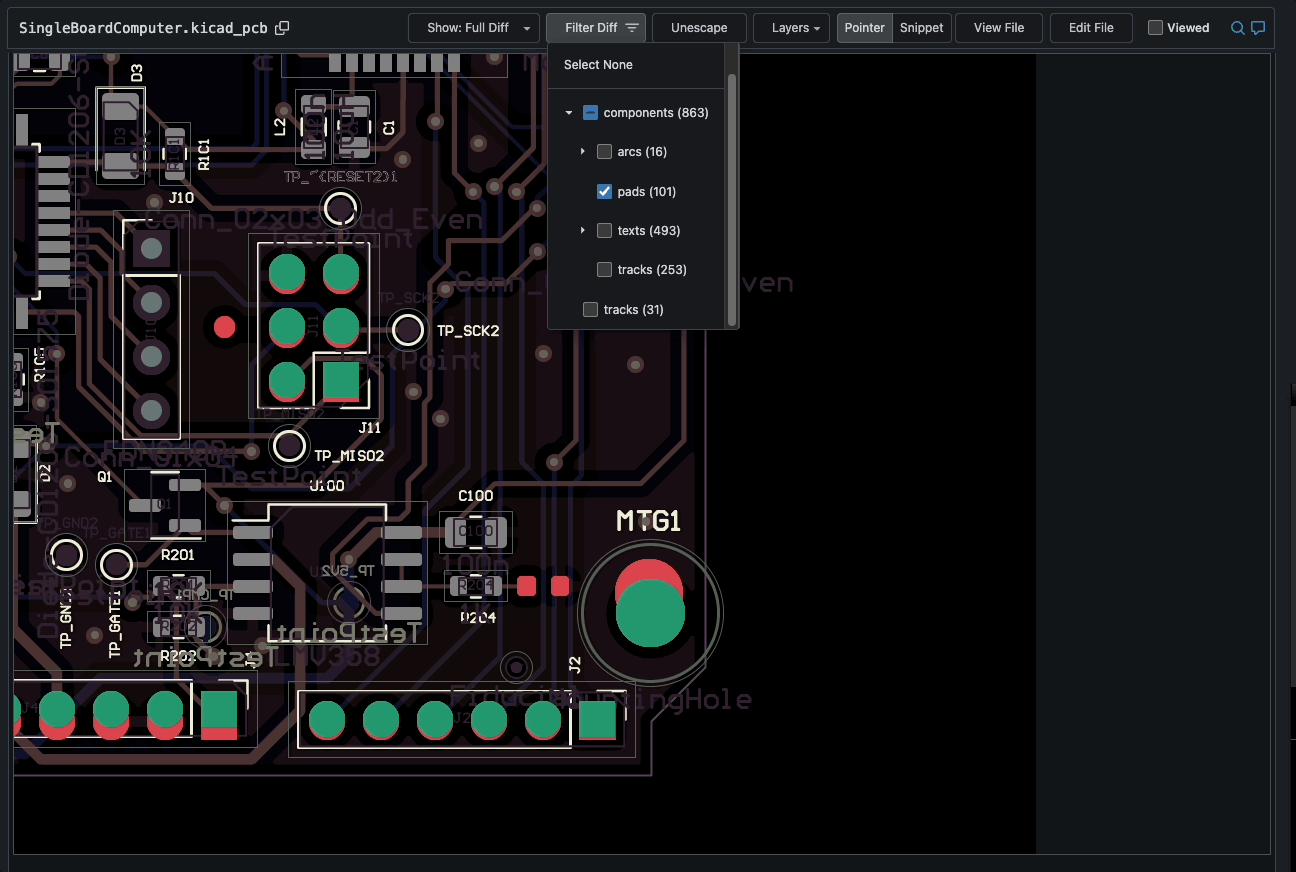
Task: Switch to the Snippet tab
Action: pyautogui.click(x=921, y=27)
